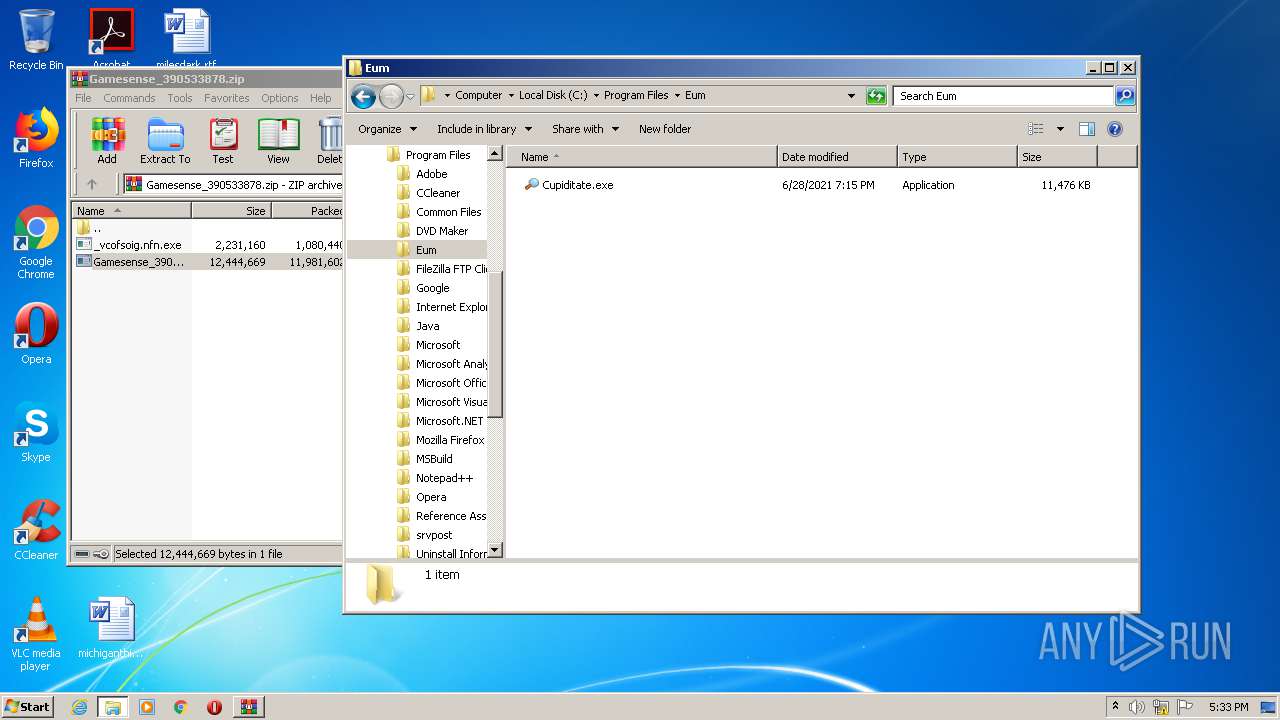Open WinRAR Help menu
Image resolution: width=1280 pixels, height=720 pixels.
[321, 98]
